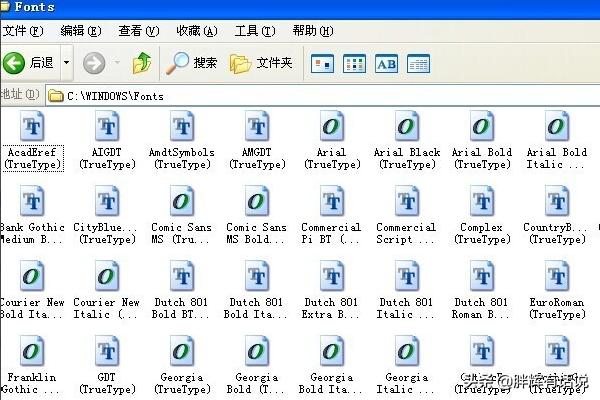The height and width of the screenshot is (400, 600).
Task: Select the GDT TrueType font icon
Action: 107,351
